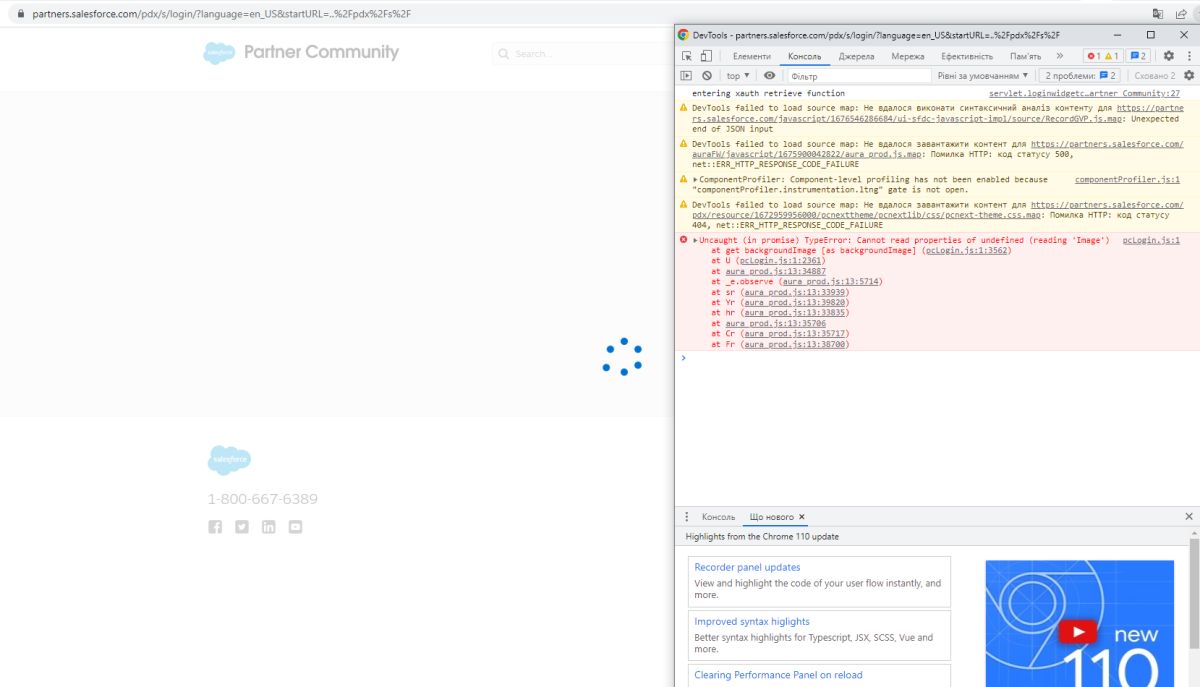Open the Recorder panel updates link
Viewport: 1200px width, 687px height.
pyautogui.click(x=747, y=567)
